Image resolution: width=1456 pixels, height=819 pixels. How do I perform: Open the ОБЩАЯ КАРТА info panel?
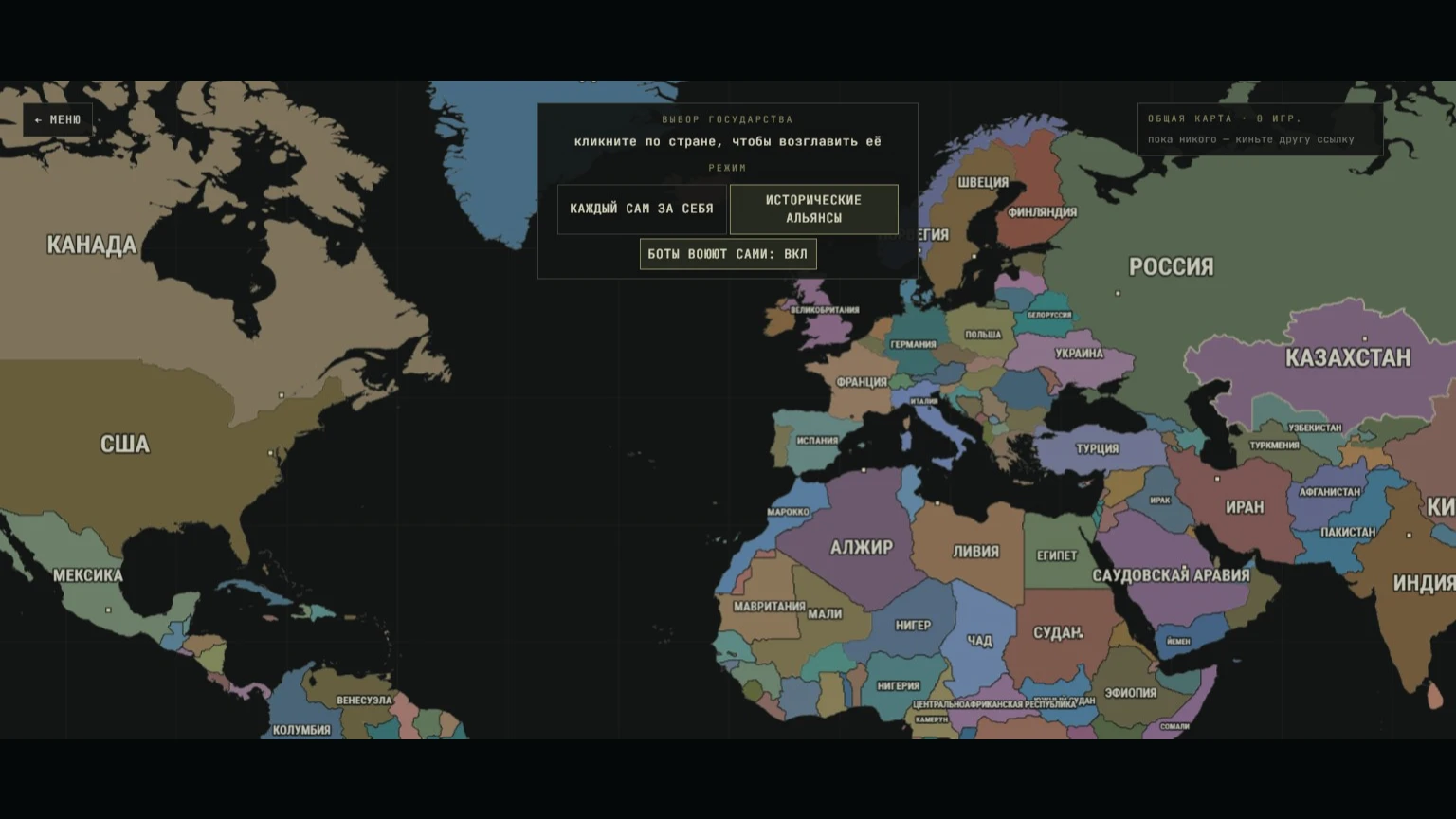click(x=1260, y=129)
